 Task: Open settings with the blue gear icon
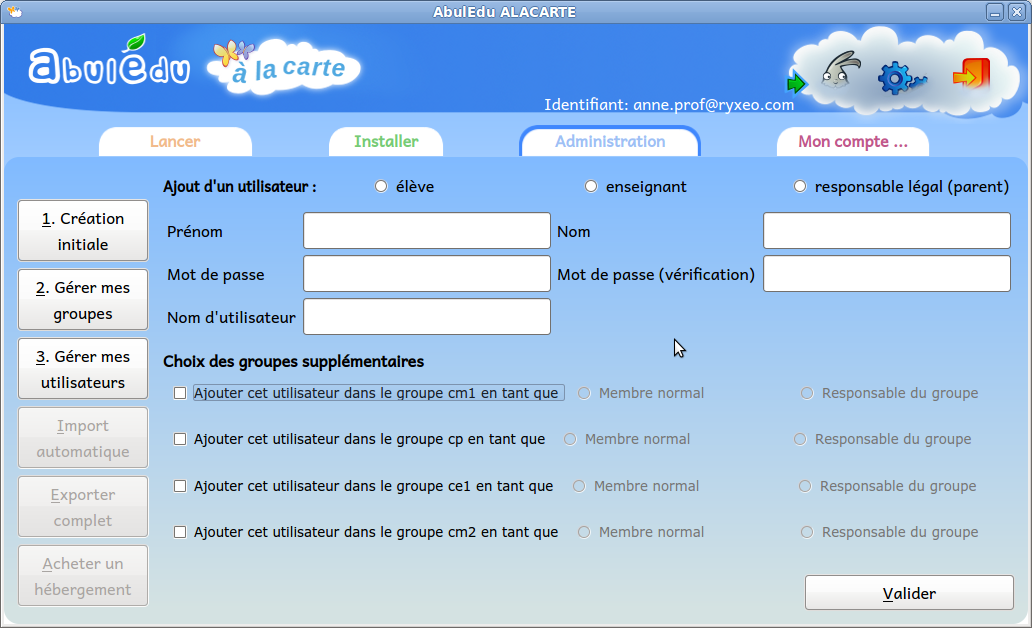click(x=901, y=78)
